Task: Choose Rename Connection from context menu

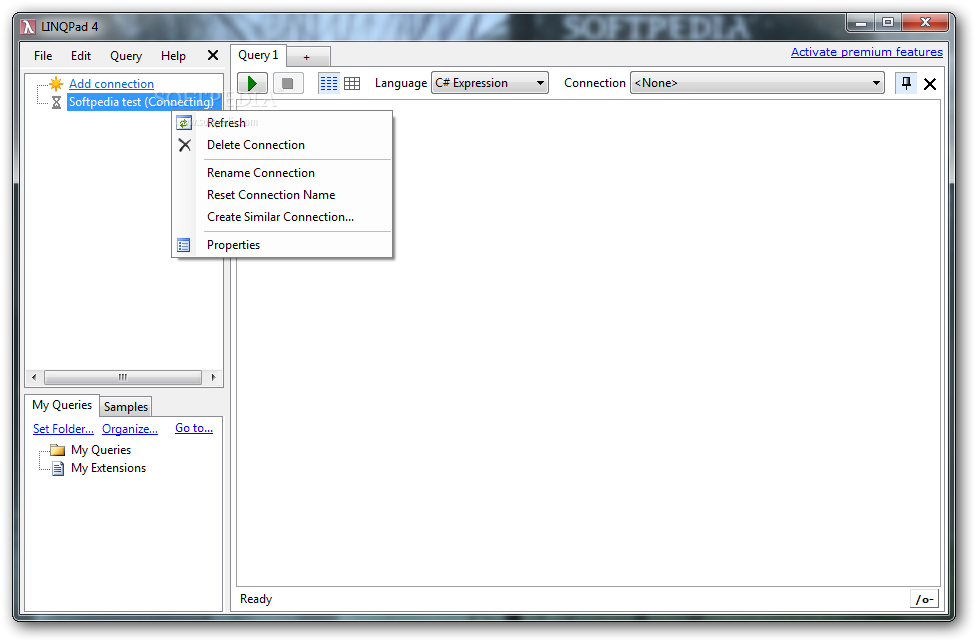Action: pyautogui.click(x=283, y=173)
